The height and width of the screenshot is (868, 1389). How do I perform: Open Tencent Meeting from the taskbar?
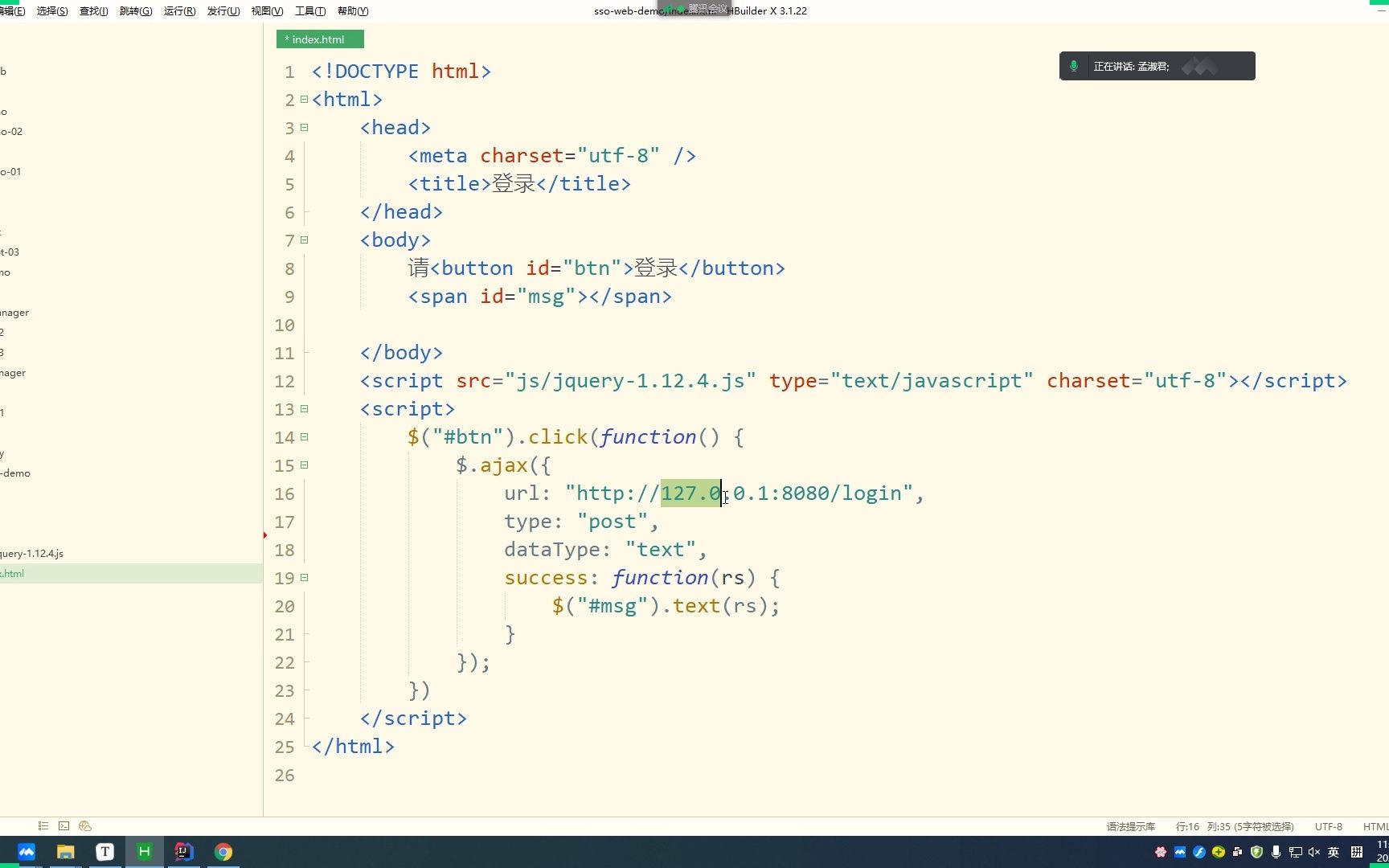click(27, 852)
